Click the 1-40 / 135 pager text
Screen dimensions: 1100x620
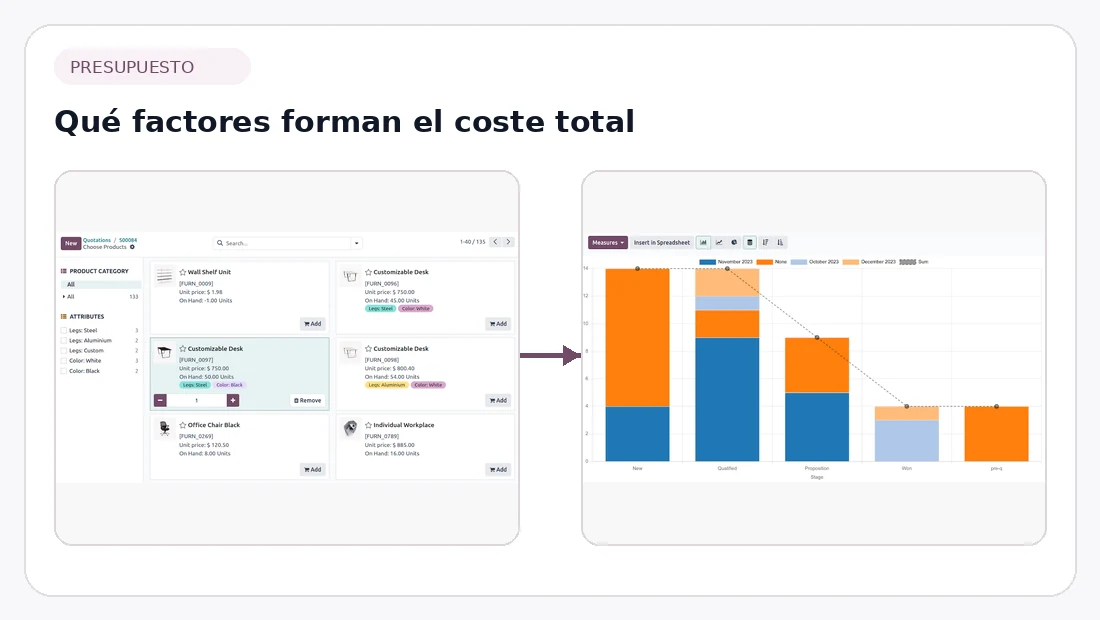click(x=472, y=242)
